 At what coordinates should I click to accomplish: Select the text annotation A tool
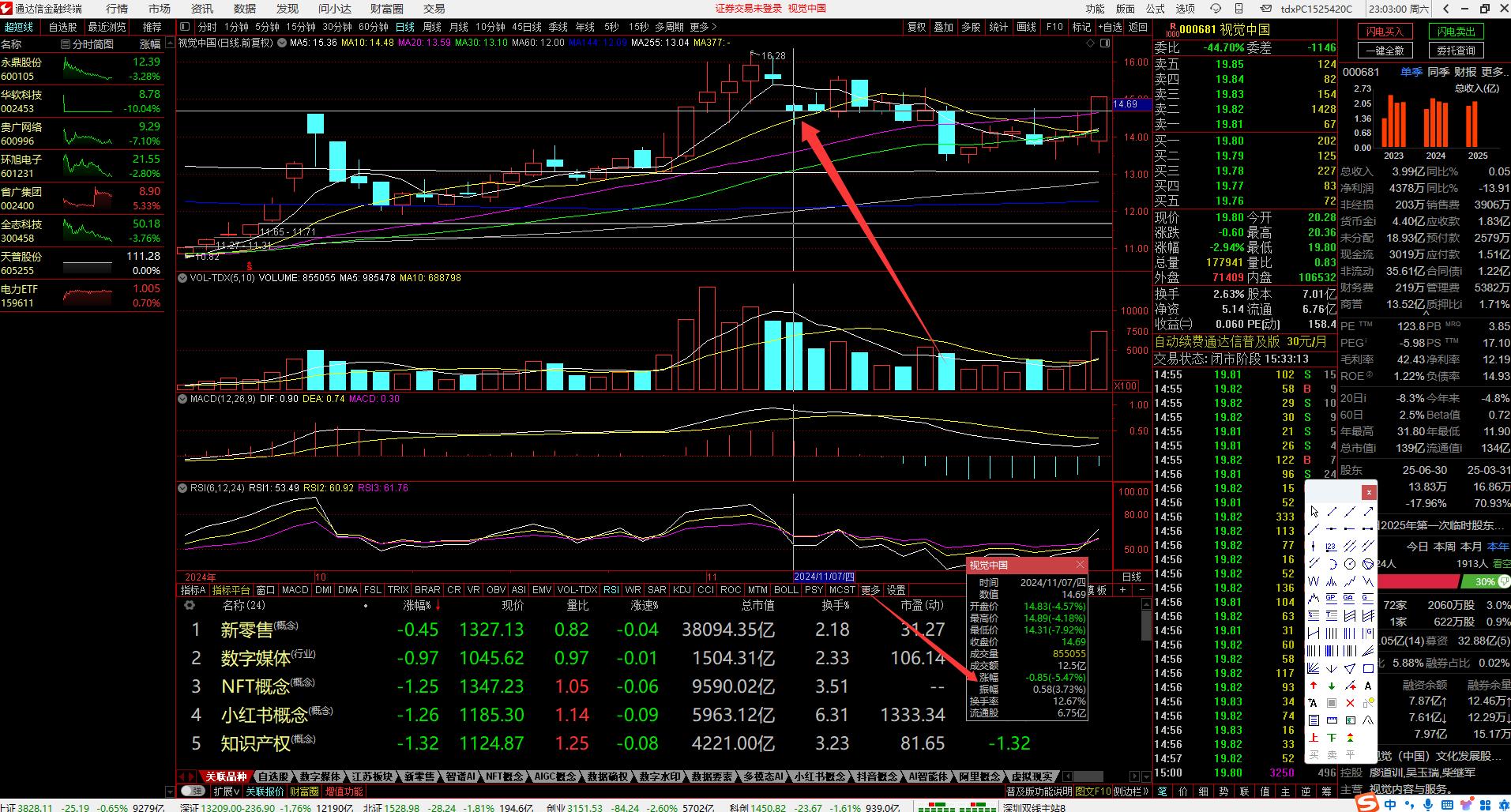[x=1368, y=686]
